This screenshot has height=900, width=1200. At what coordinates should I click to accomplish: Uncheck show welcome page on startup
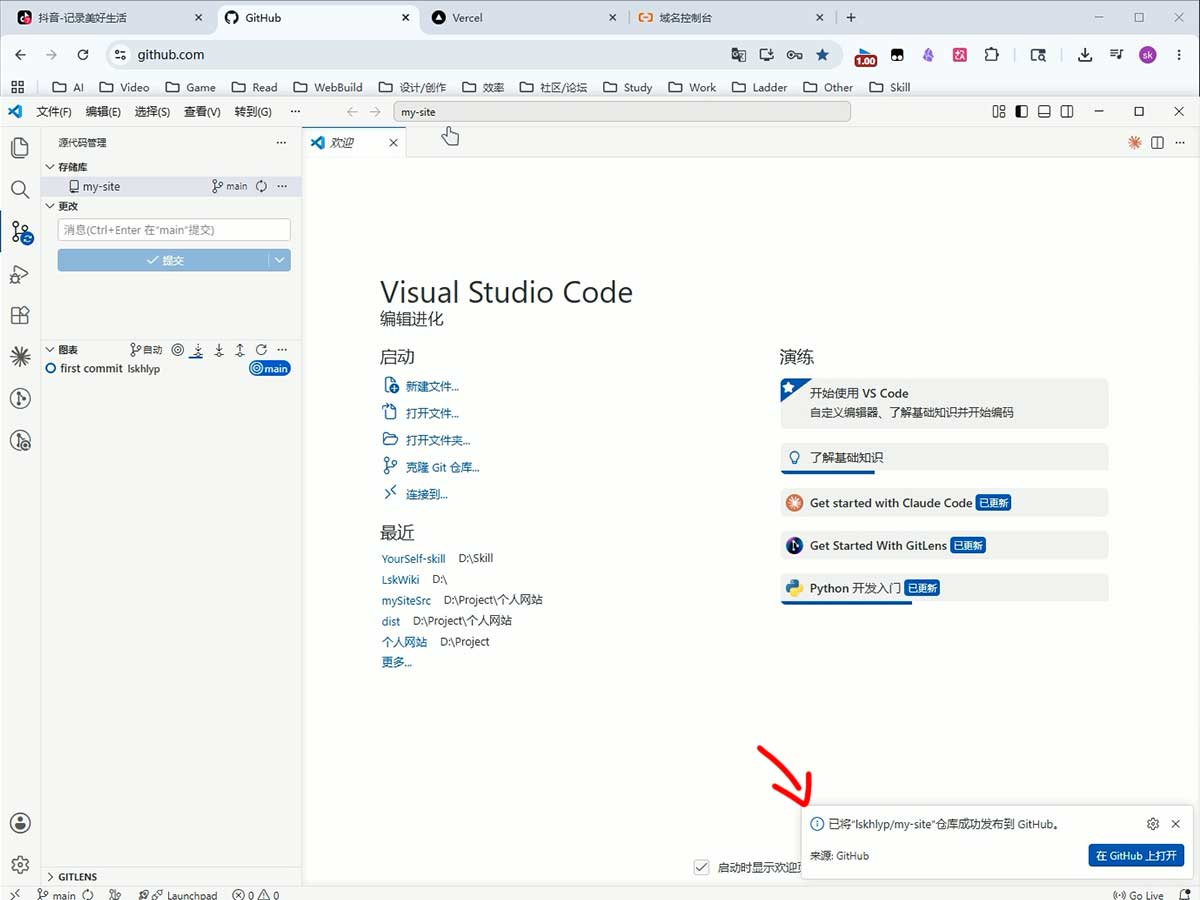pyautogui.click(x=701, y=867)
